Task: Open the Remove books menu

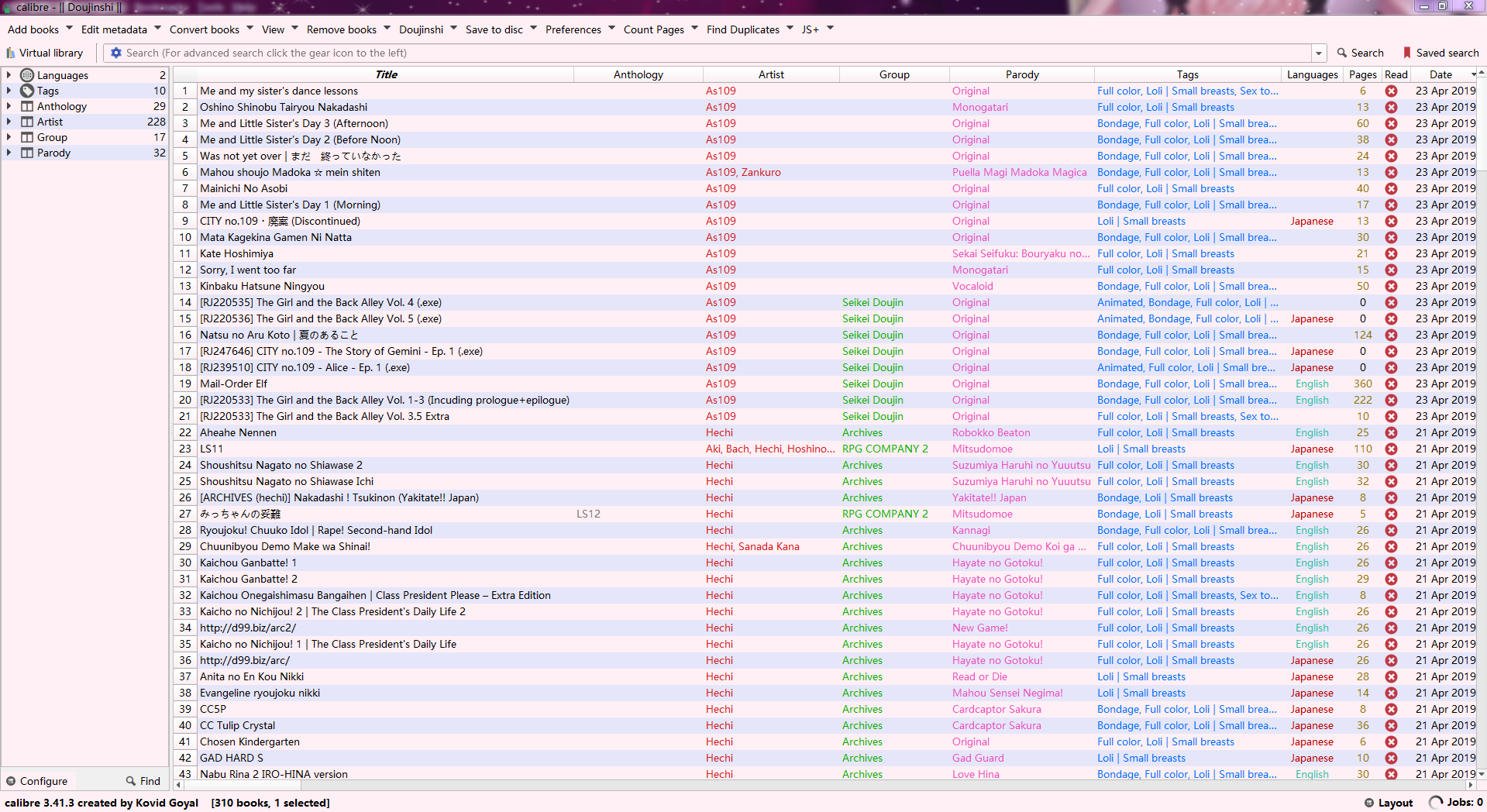Action: 342,29
